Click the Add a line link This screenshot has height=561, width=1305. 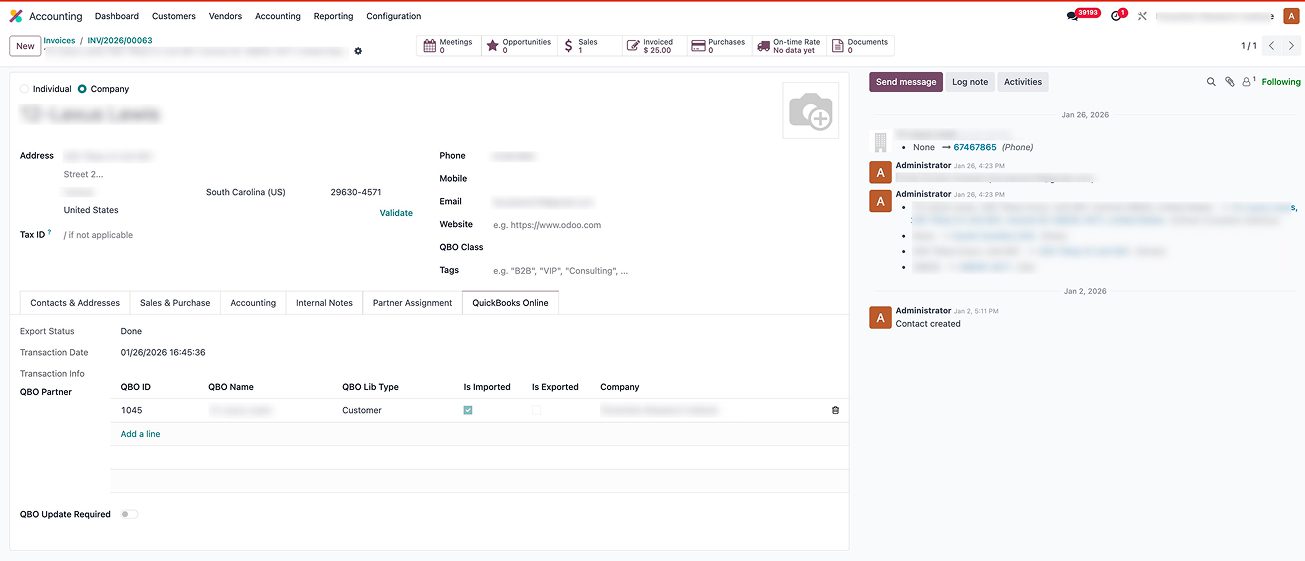(140, 434)
